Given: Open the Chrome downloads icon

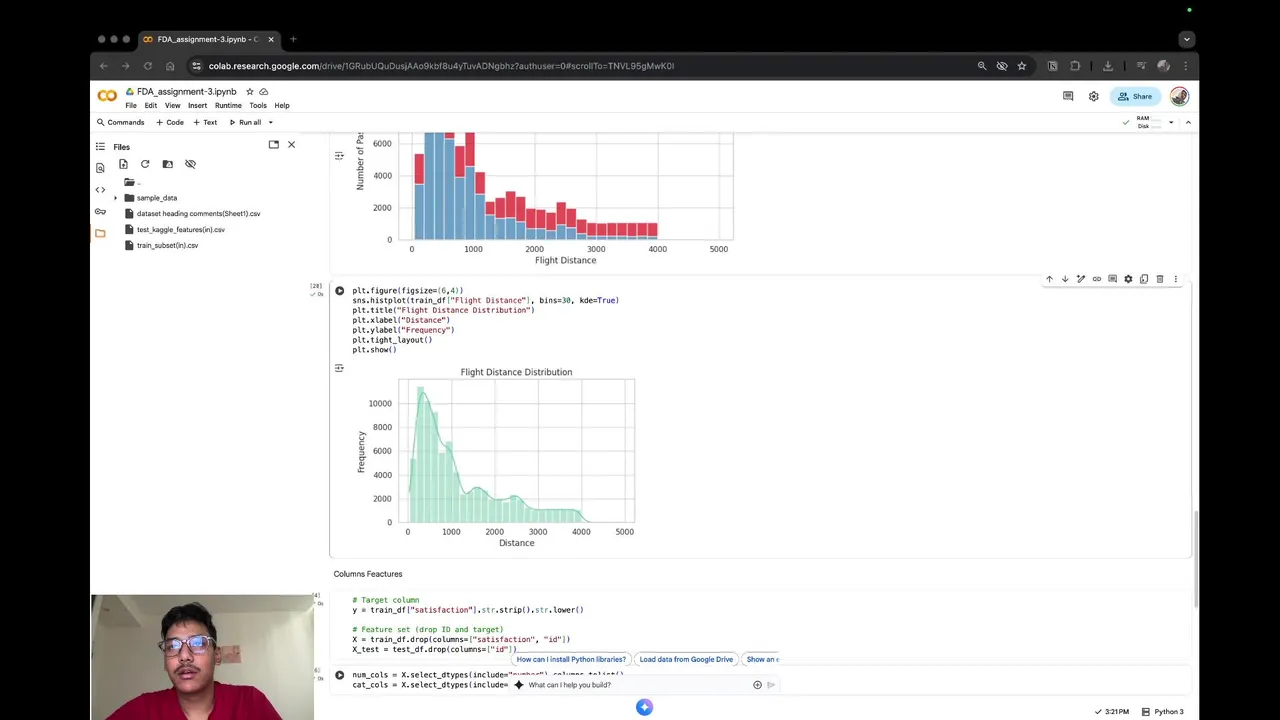Looking at the screenshot, I should coord(1108,66).
